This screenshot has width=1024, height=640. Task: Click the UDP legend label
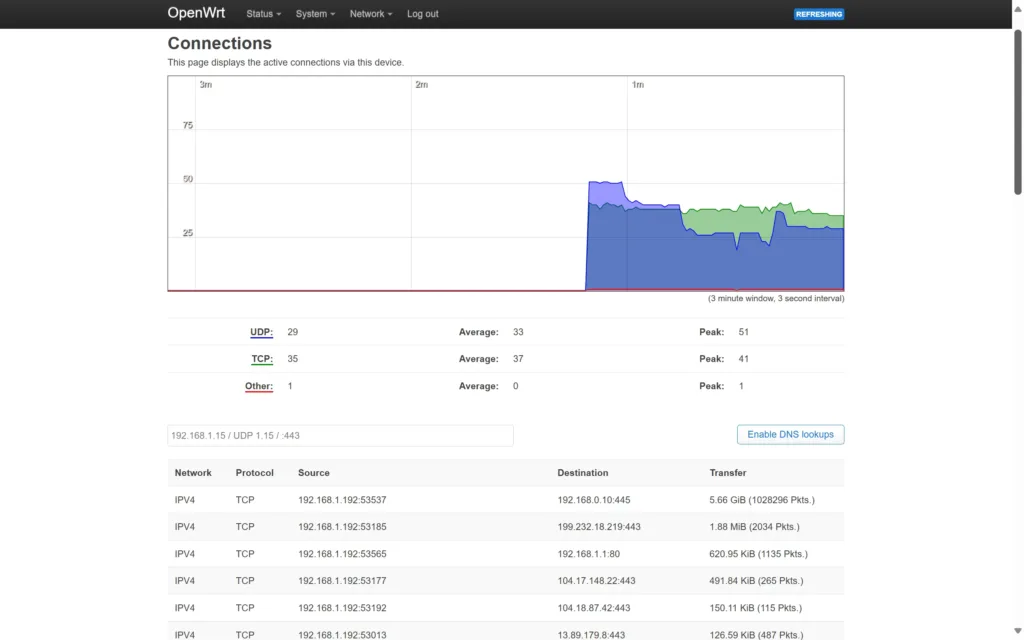tap(261, 332)
